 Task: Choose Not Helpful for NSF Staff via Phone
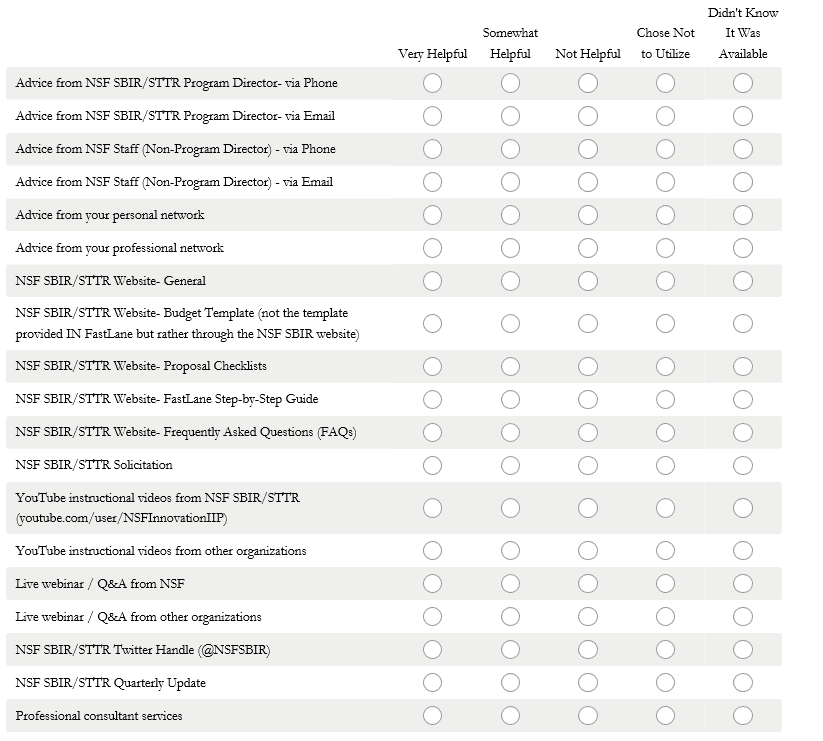(588, 150)
